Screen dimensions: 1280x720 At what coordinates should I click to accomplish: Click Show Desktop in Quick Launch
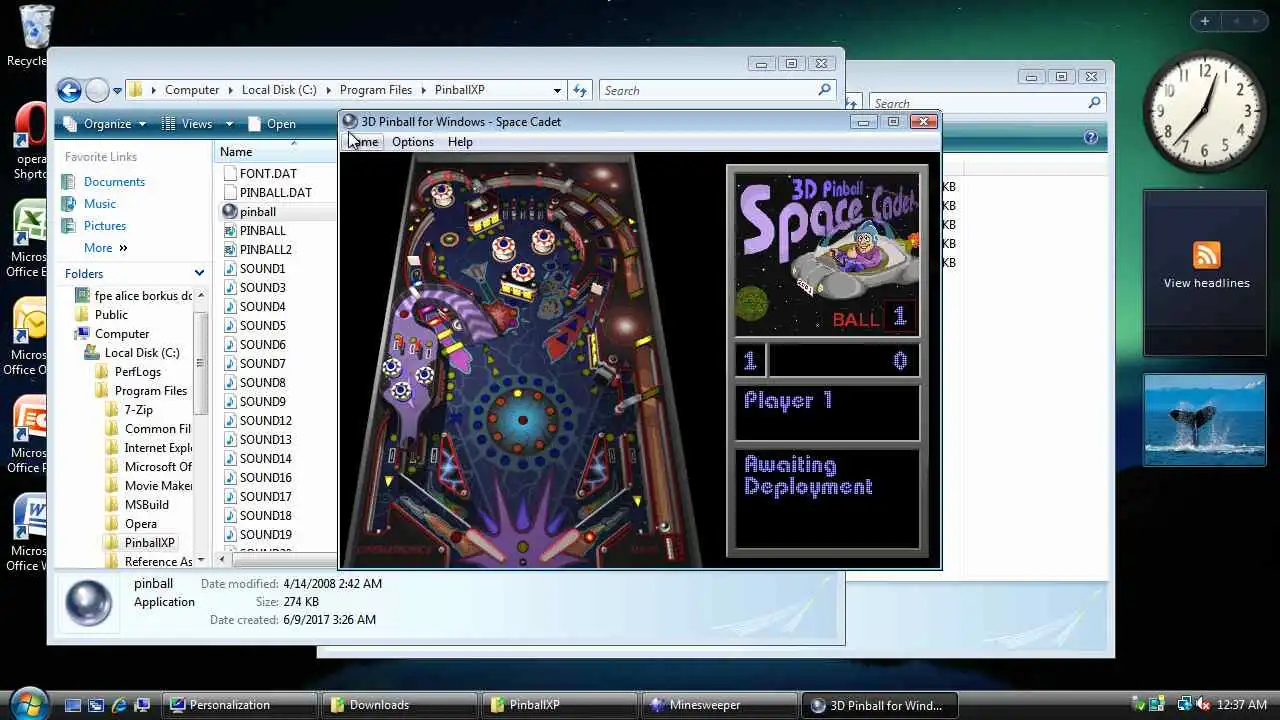[x=73, y=705]
